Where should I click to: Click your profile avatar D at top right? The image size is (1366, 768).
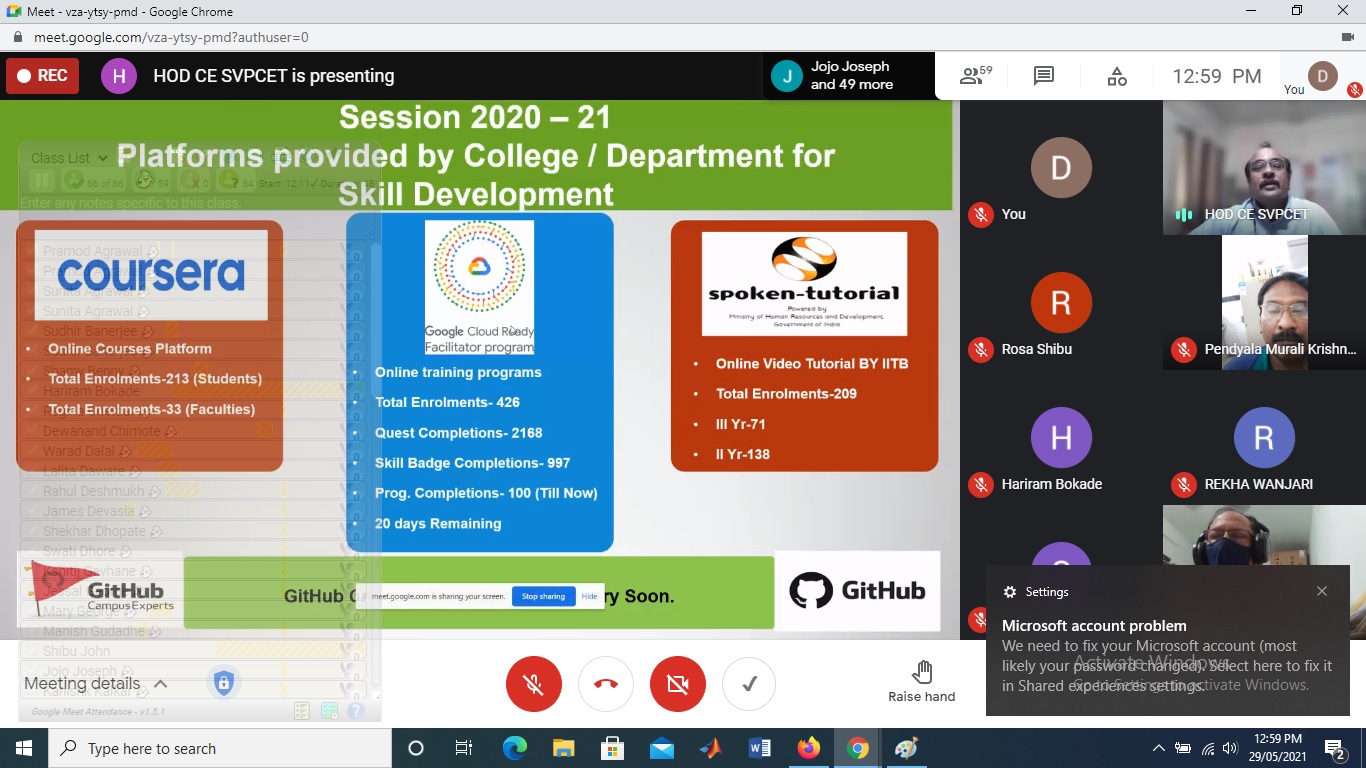point(1323,76)
